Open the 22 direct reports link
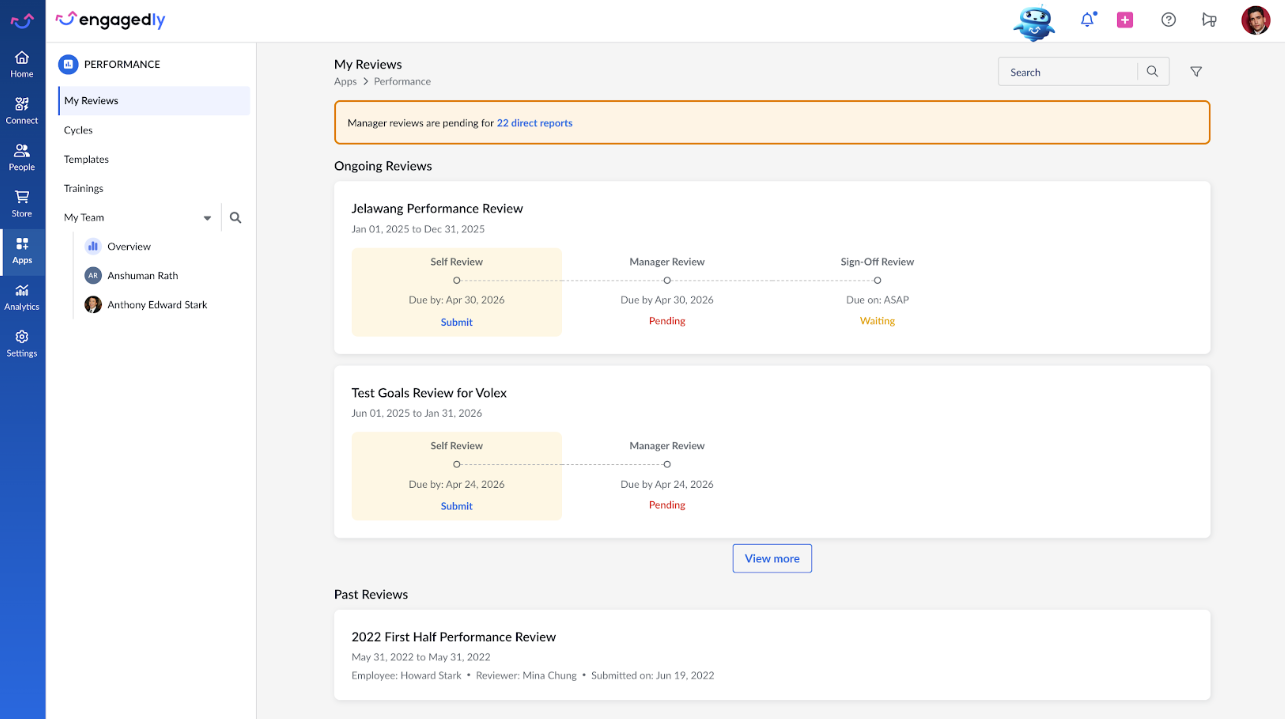Image resolution: width=1285 pixels, height=719 pixels. click(534, 123)
